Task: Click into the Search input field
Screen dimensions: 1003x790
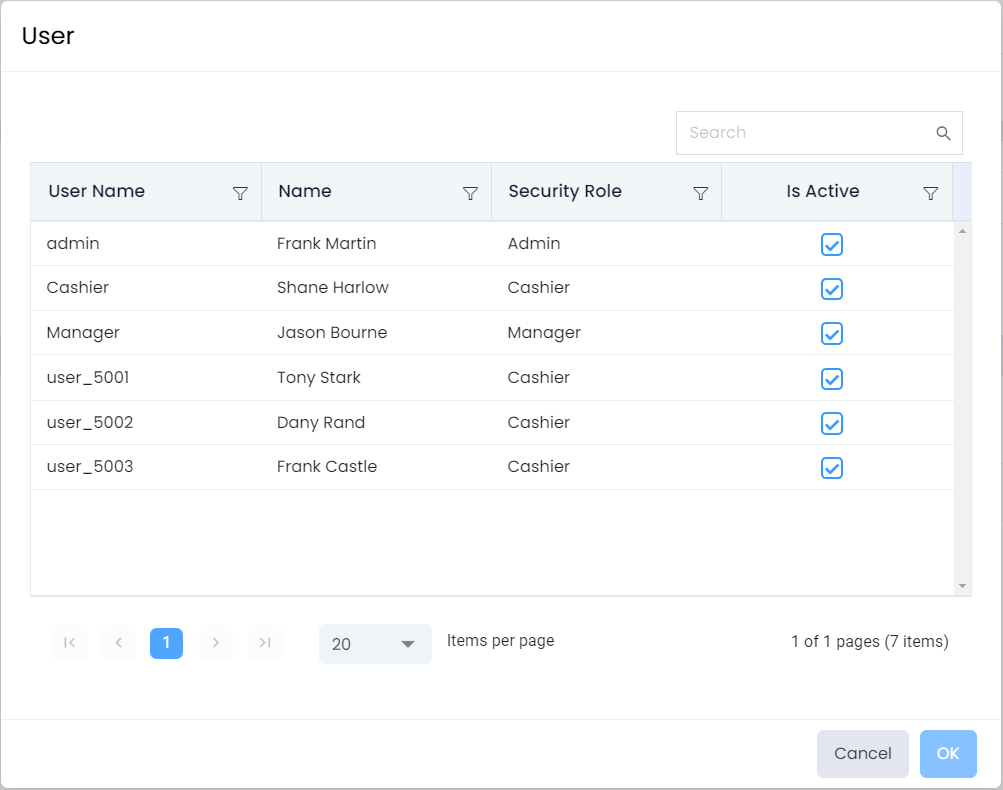Action: pos(805,133)
